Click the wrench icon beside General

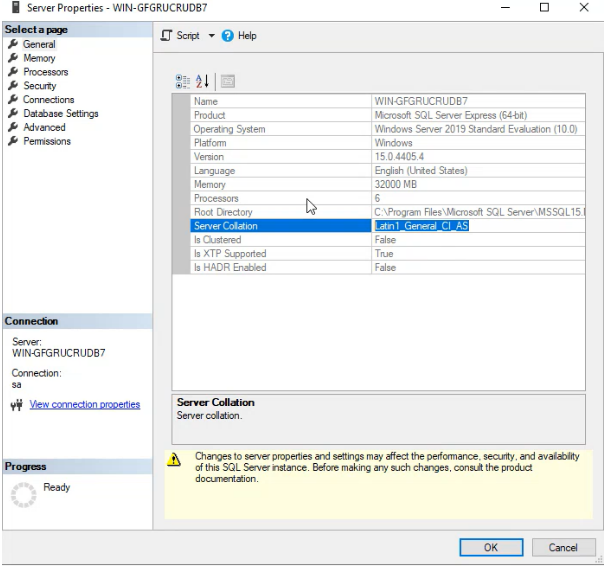click(x=13, y=44)
